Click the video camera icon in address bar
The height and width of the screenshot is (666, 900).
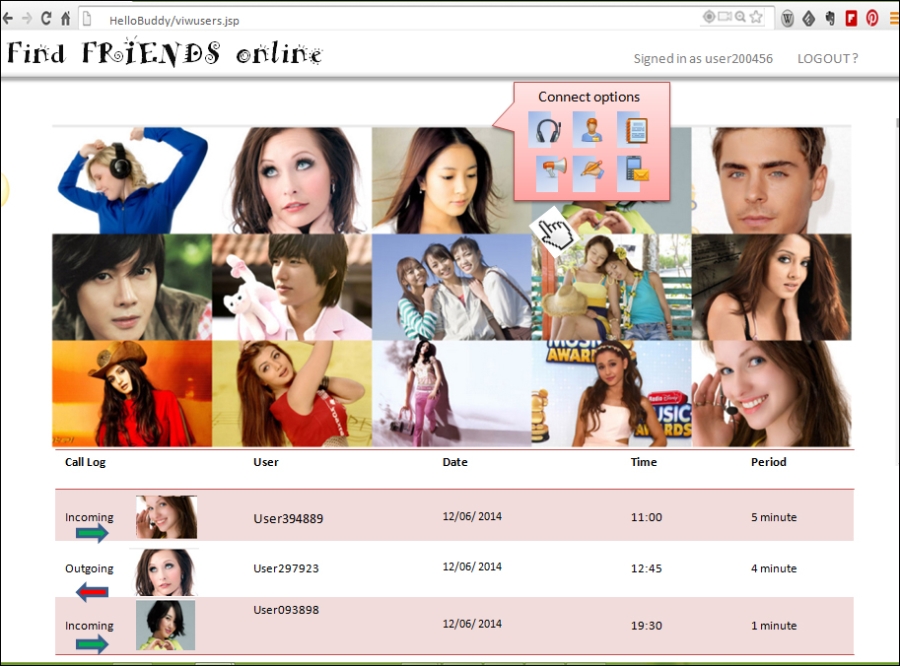tap(724, 16)
